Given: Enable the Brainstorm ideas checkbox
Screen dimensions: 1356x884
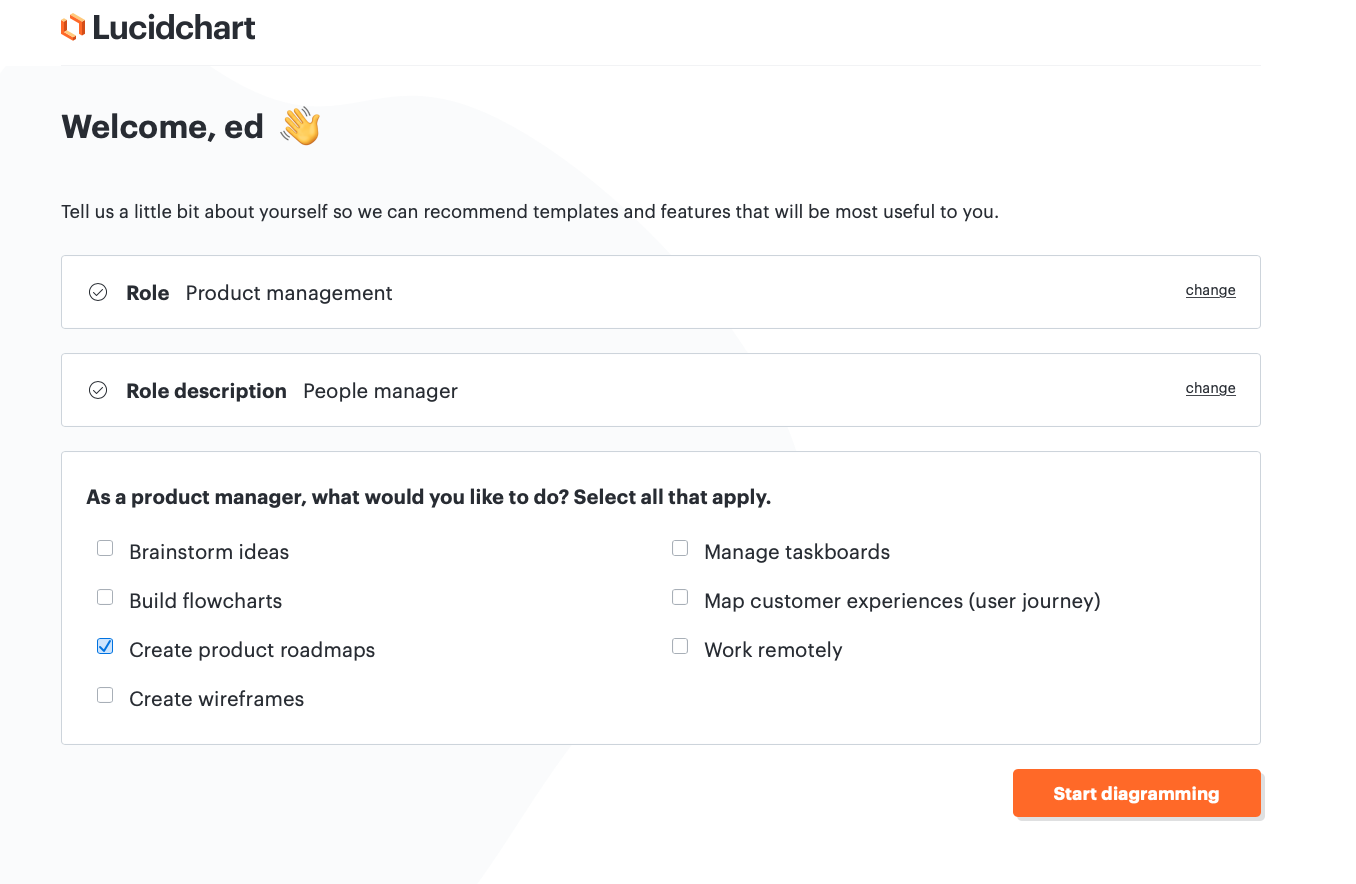Looking at the screenshot, I should click(105, 548).
